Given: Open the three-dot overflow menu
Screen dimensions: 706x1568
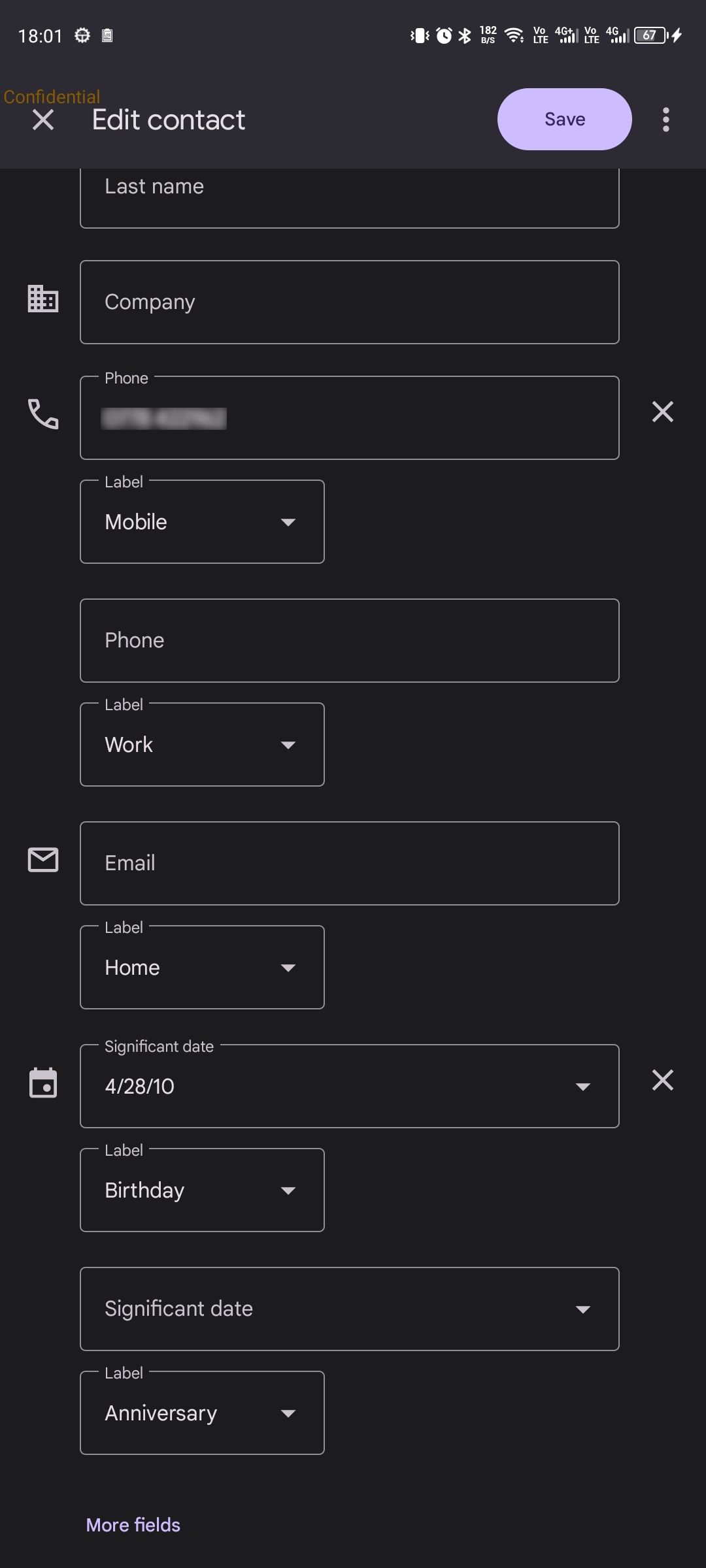Looking at the screenshot, I should (x=665, y=119).
